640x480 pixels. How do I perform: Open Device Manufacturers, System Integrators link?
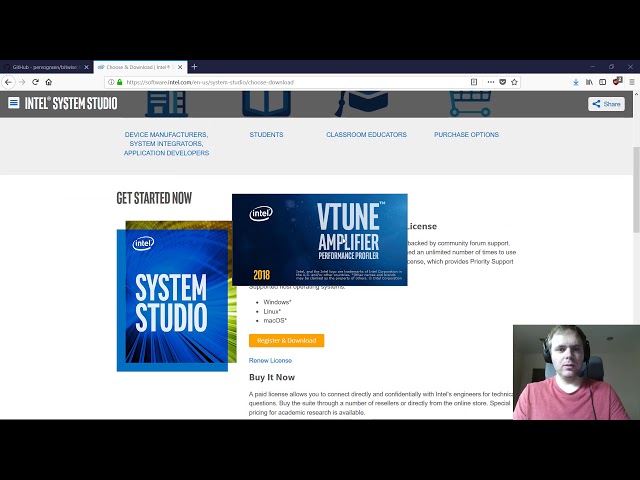[x=167, y=144]
